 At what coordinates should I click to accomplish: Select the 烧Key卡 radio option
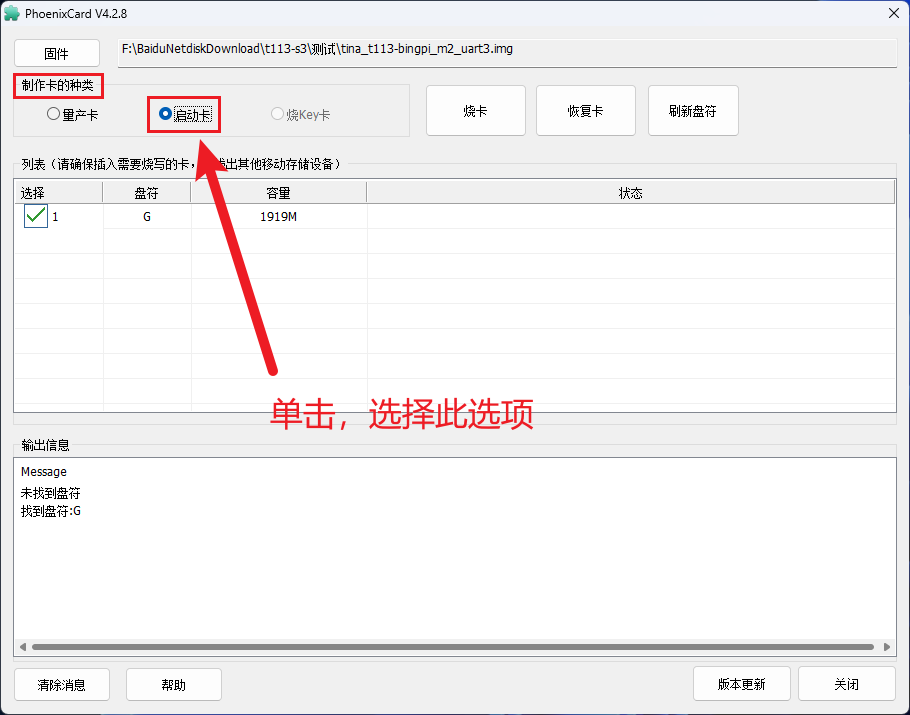click(301, 114)
